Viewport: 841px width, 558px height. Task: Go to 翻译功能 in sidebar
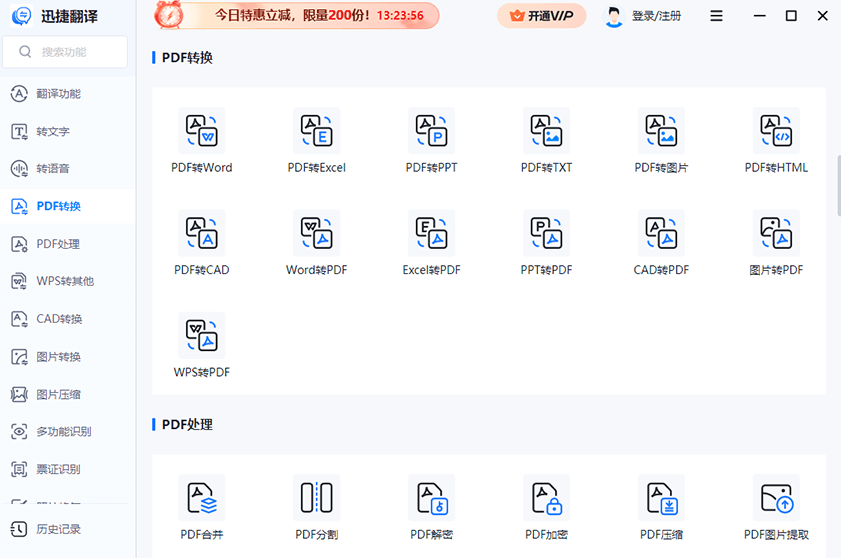[68, 94]
